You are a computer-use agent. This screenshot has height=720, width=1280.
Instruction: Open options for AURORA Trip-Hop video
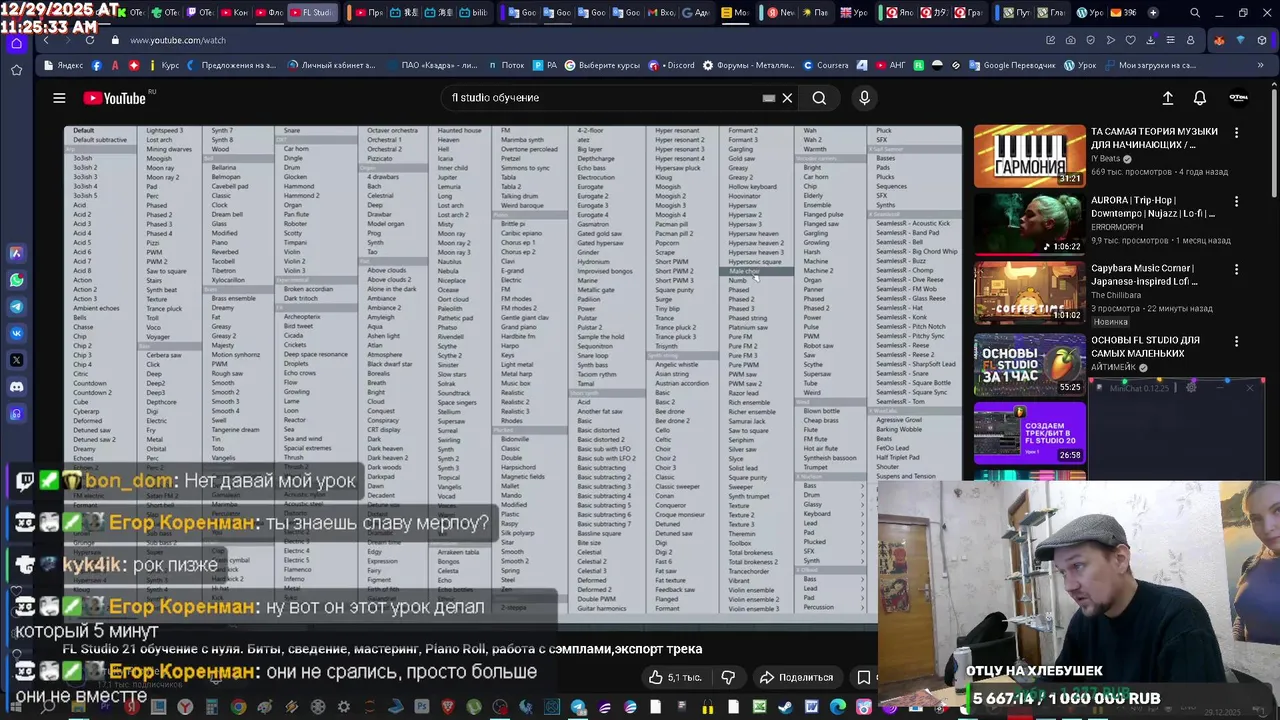coord(1236,201)
